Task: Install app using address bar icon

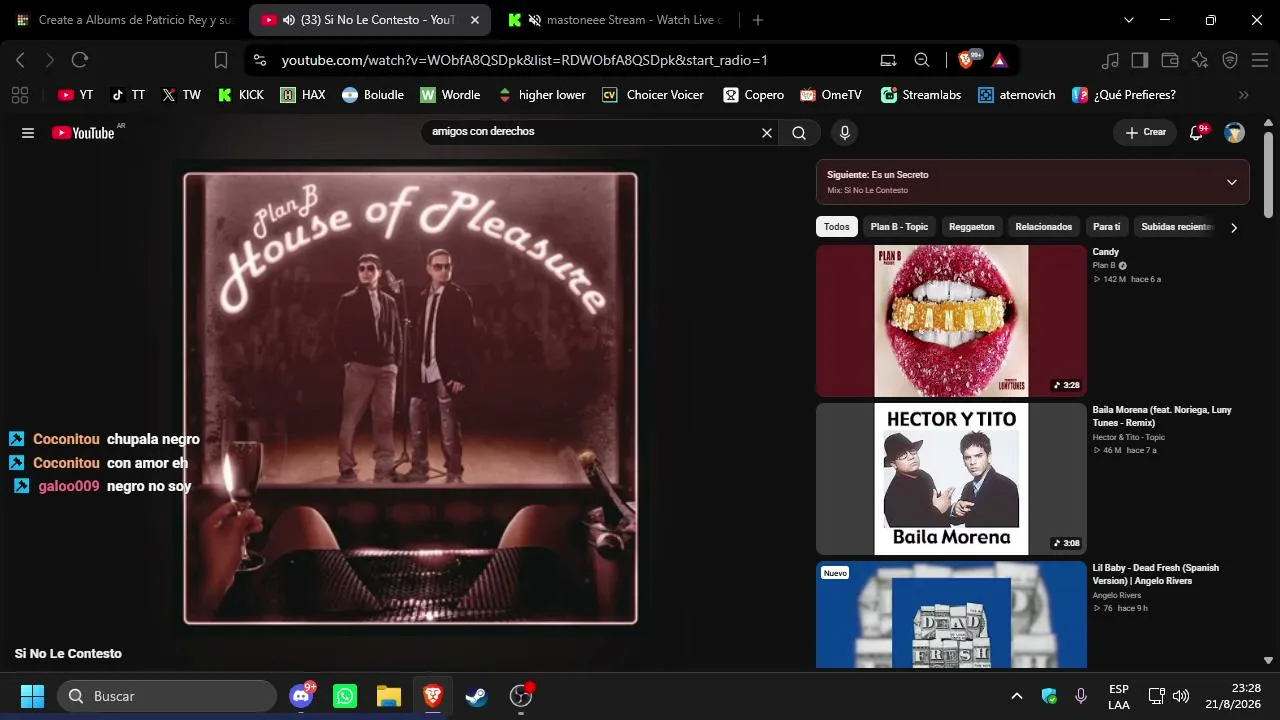Action: point(888,60)
